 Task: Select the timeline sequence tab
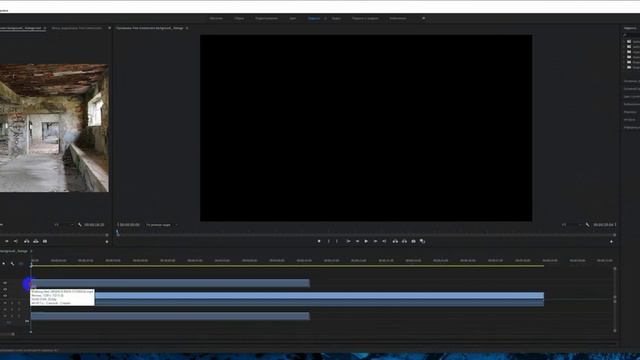(13, 251)
